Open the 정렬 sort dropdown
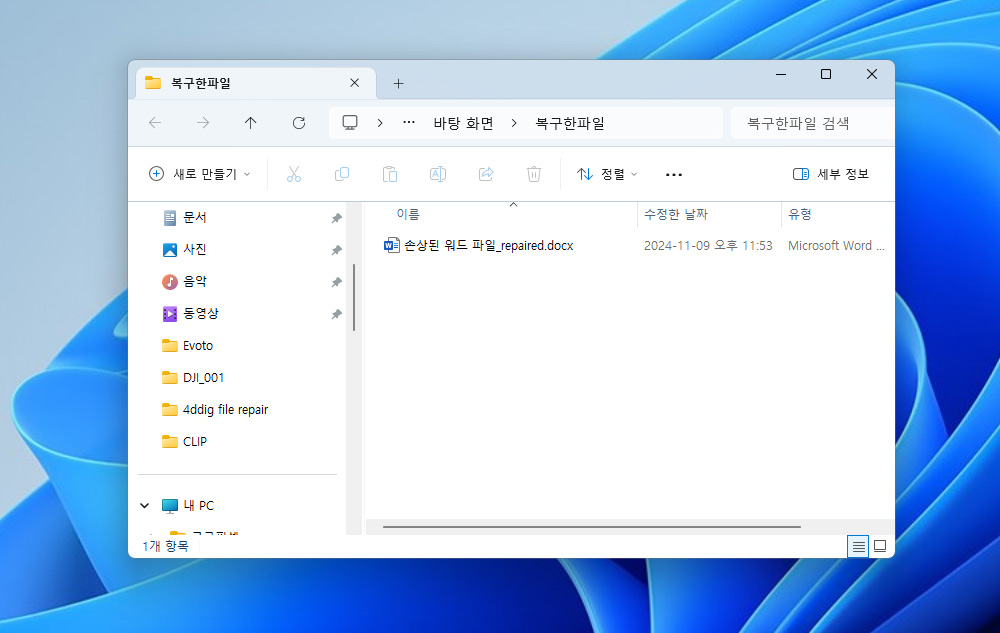This screenshot has height=633, width=1000. pos(607,174)
